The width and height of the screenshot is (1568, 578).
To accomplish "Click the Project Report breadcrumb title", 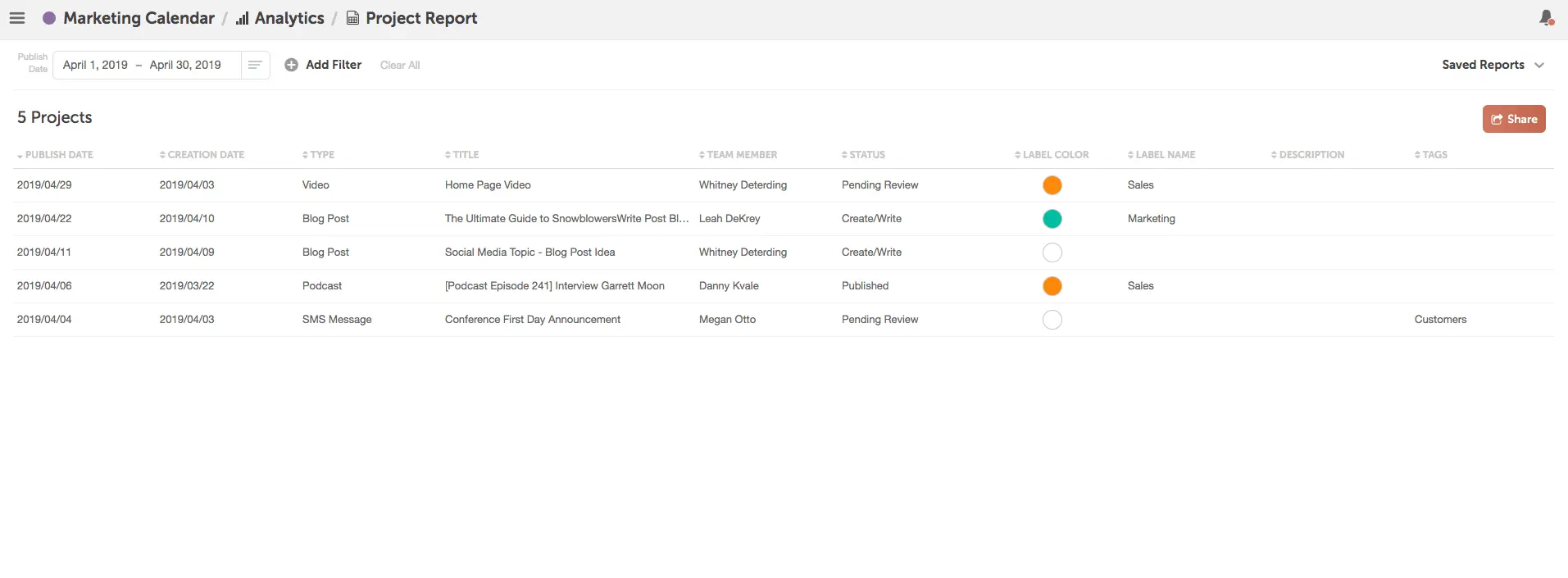I will pos(421,18).
